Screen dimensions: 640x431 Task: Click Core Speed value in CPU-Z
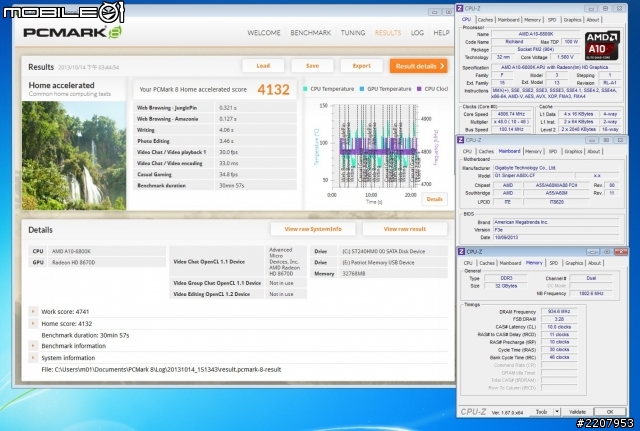[x=511, y=114]
